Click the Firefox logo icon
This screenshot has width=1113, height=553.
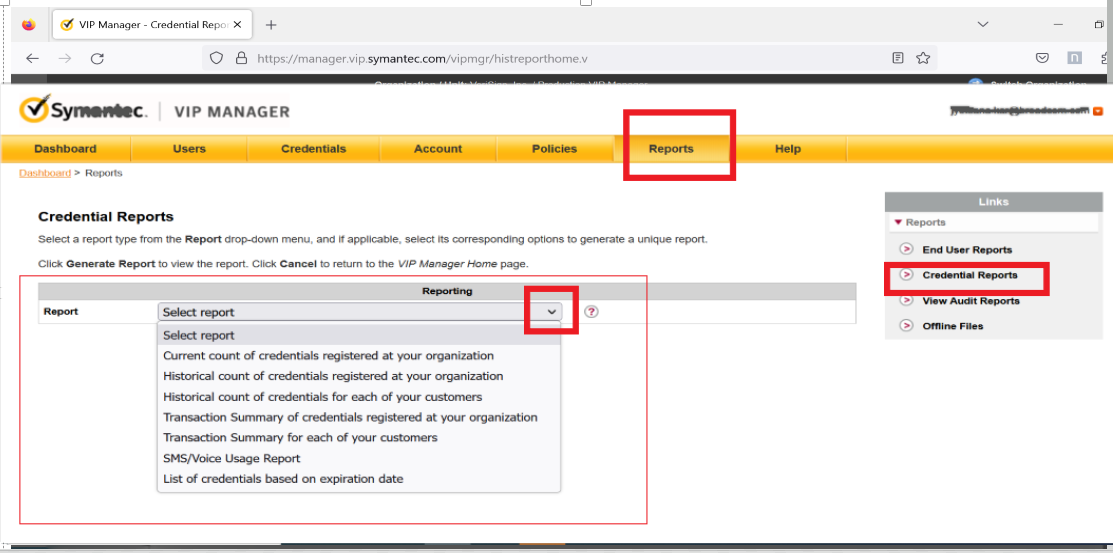28,25
